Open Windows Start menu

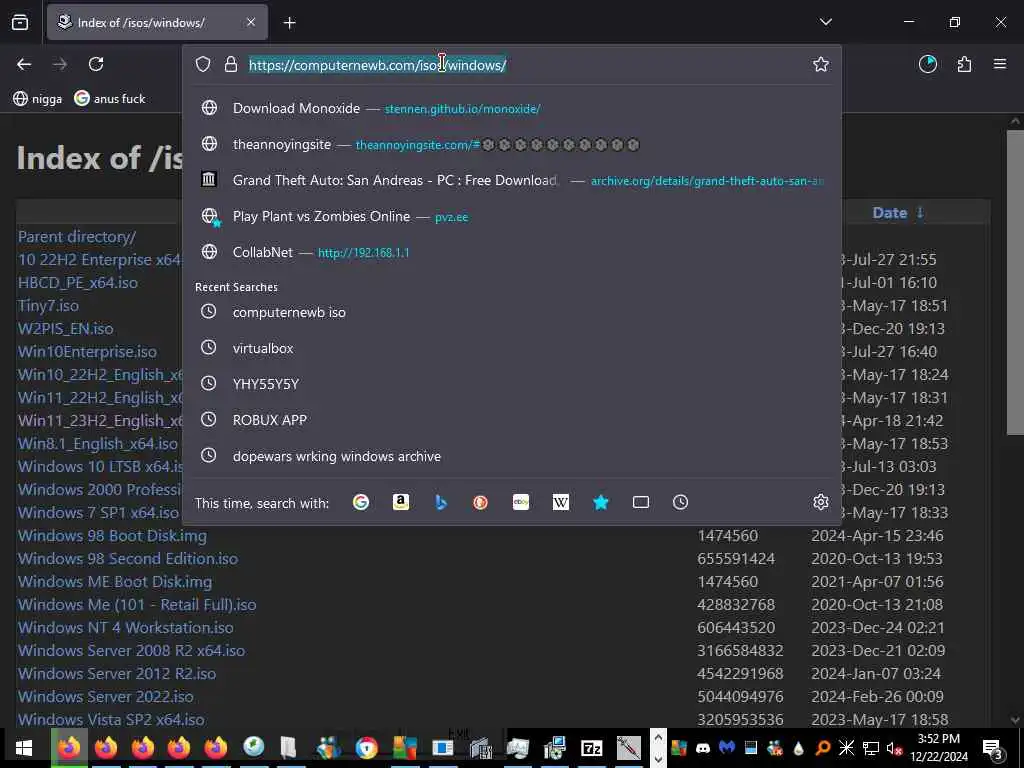[24, 748]
